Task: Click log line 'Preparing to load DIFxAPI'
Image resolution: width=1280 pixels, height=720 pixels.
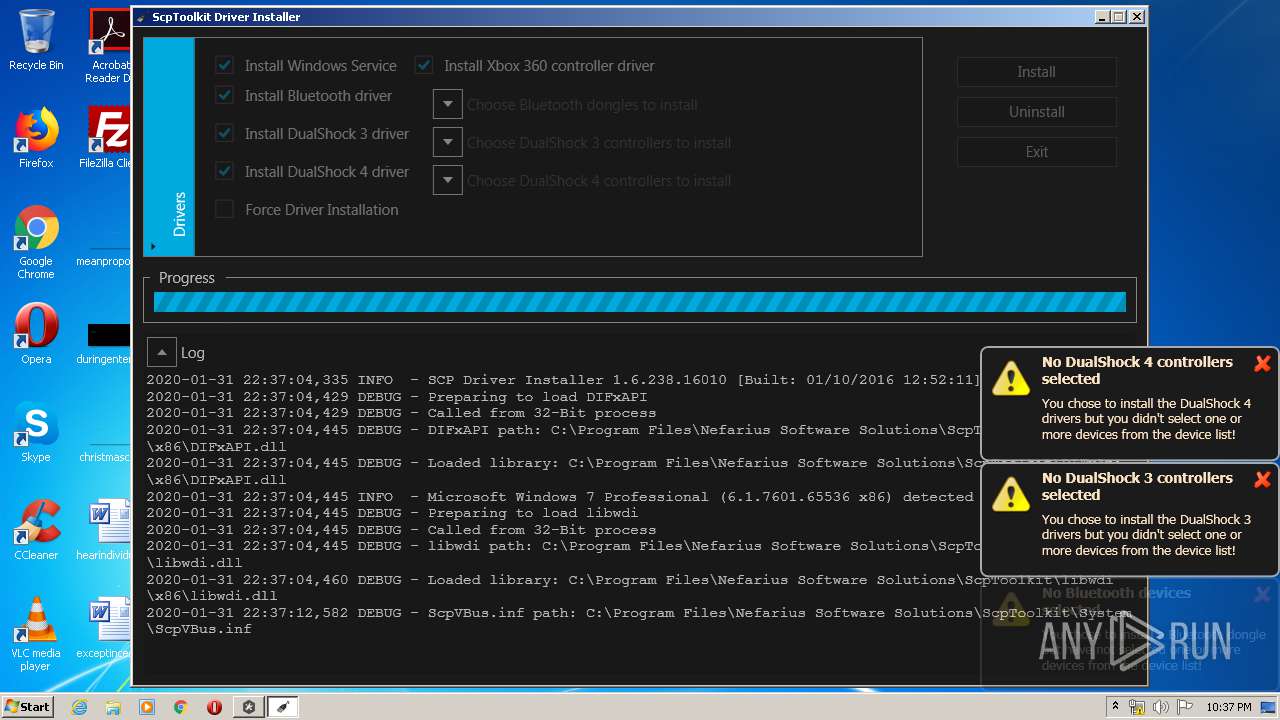Action: [396, 397]
